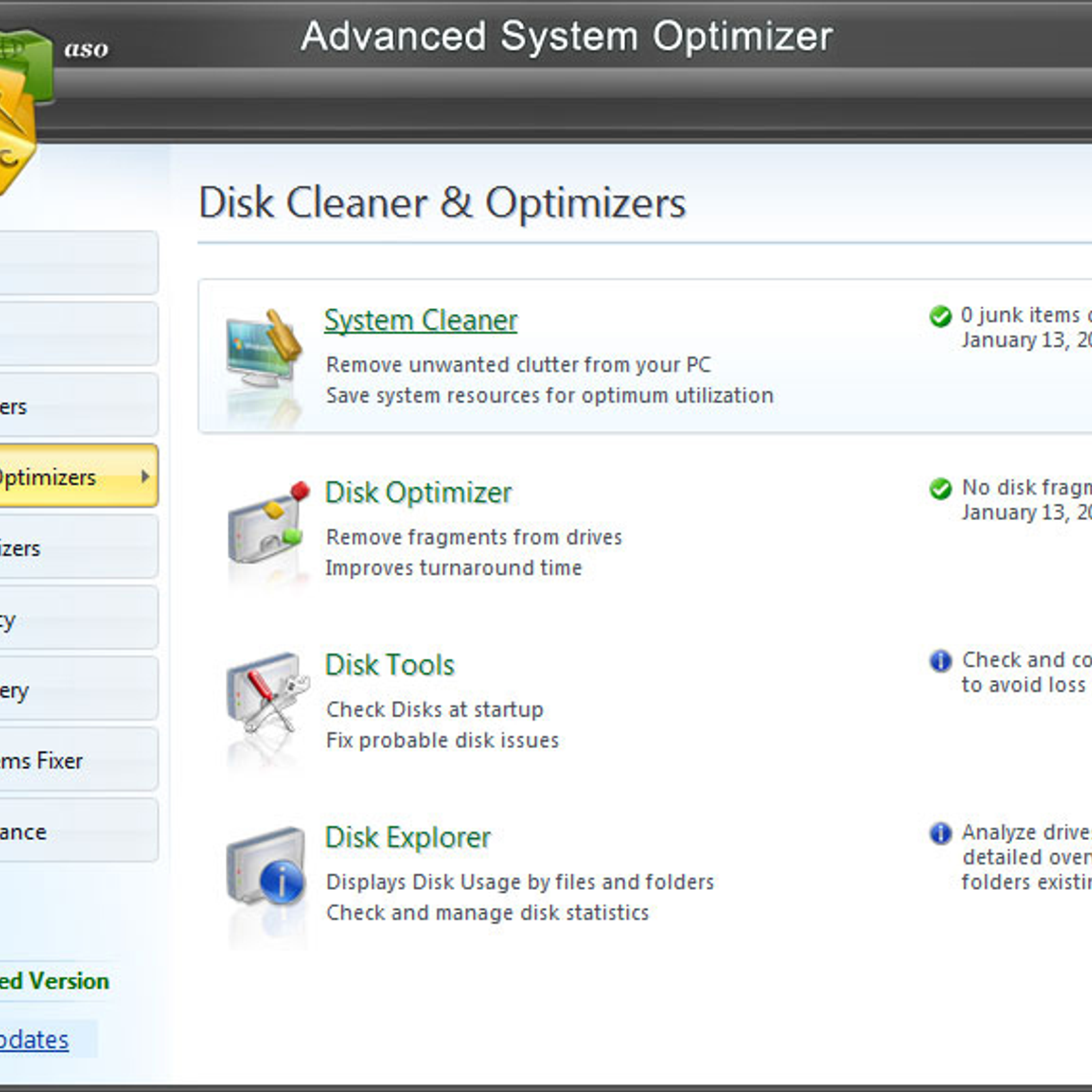Select the topmost blank sidebar tab
The width and height of the screenshot is (1092, 1092).
[78, 263]
